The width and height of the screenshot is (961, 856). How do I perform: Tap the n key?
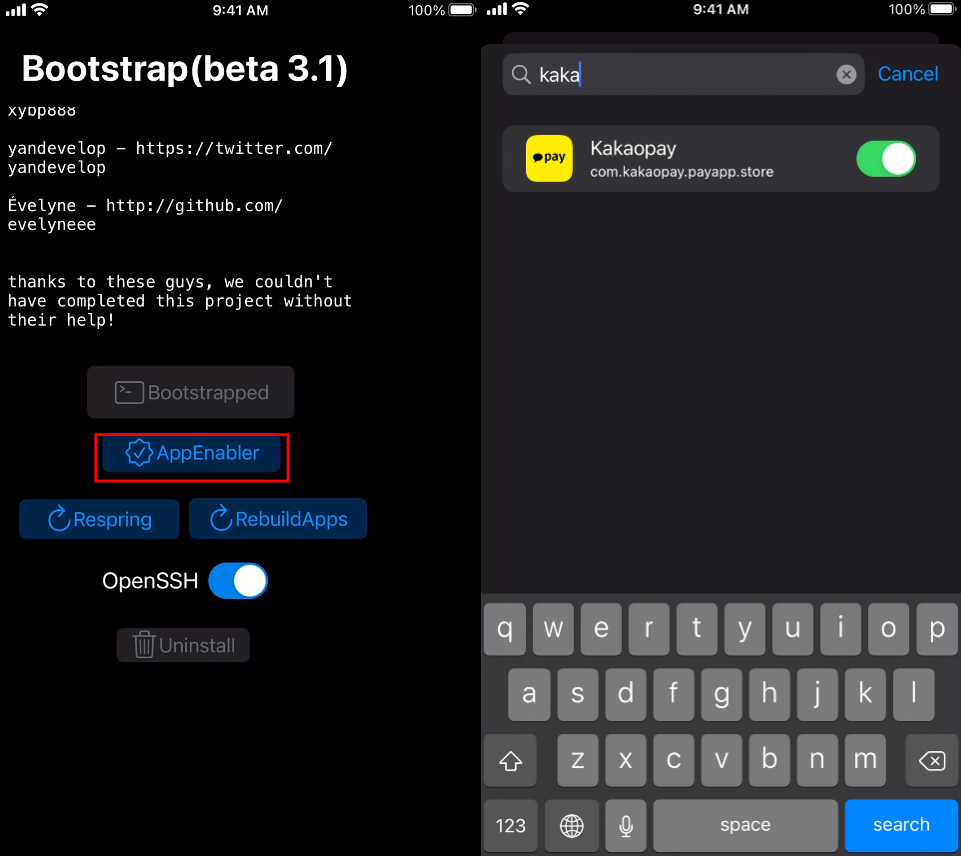coord(817,760)
